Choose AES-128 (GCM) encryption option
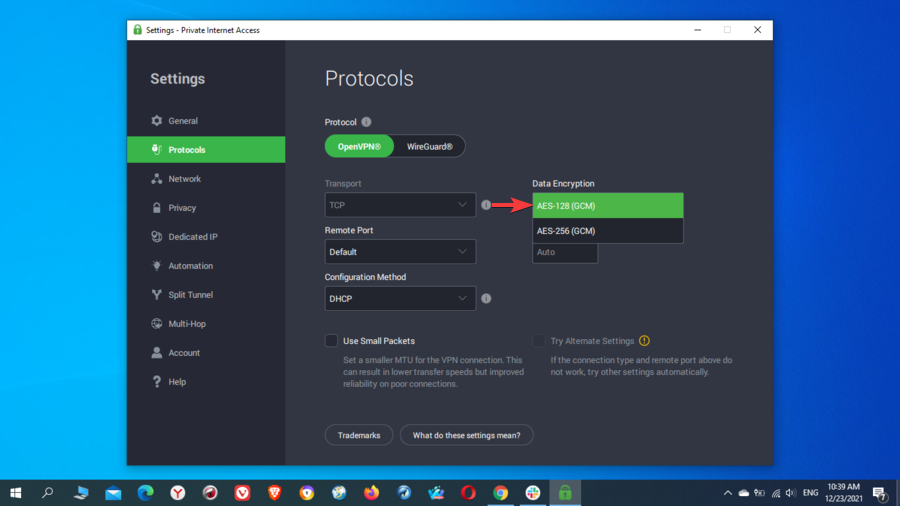The width and height of the screenshot is (900, 506). (608, 205)
